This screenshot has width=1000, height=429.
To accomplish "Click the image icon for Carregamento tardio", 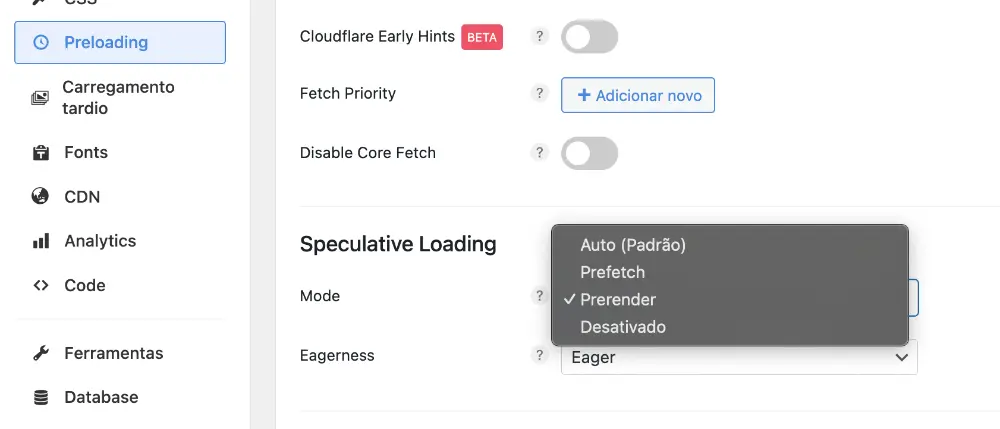I will [x=40, y=98].
